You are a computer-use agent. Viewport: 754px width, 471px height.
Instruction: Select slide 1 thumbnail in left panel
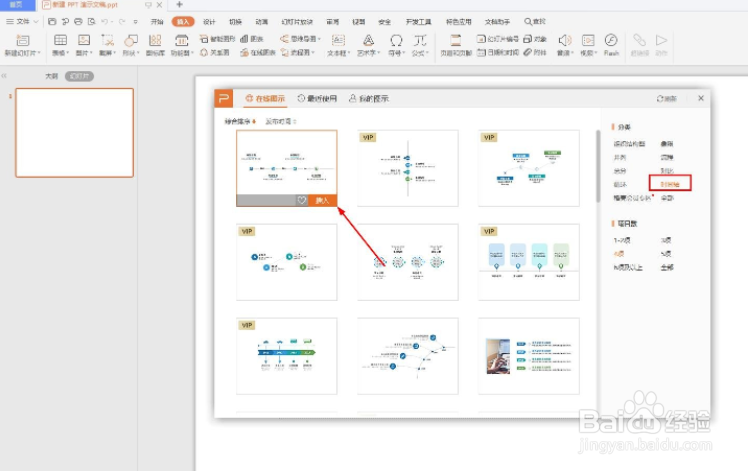[x=75, y=132]
